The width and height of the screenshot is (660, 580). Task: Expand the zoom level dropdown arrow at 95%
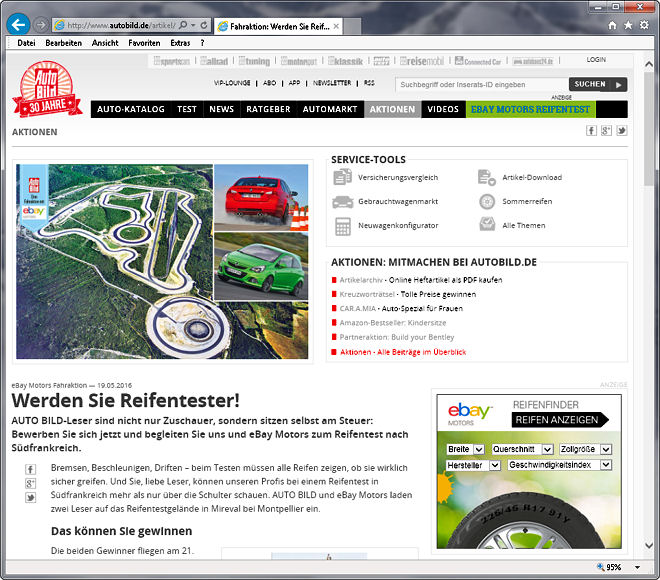click(x=638, y=567)
